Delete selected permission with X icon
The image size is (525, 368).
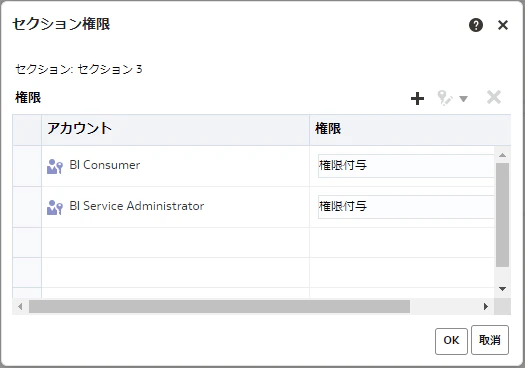click(494, 97)
